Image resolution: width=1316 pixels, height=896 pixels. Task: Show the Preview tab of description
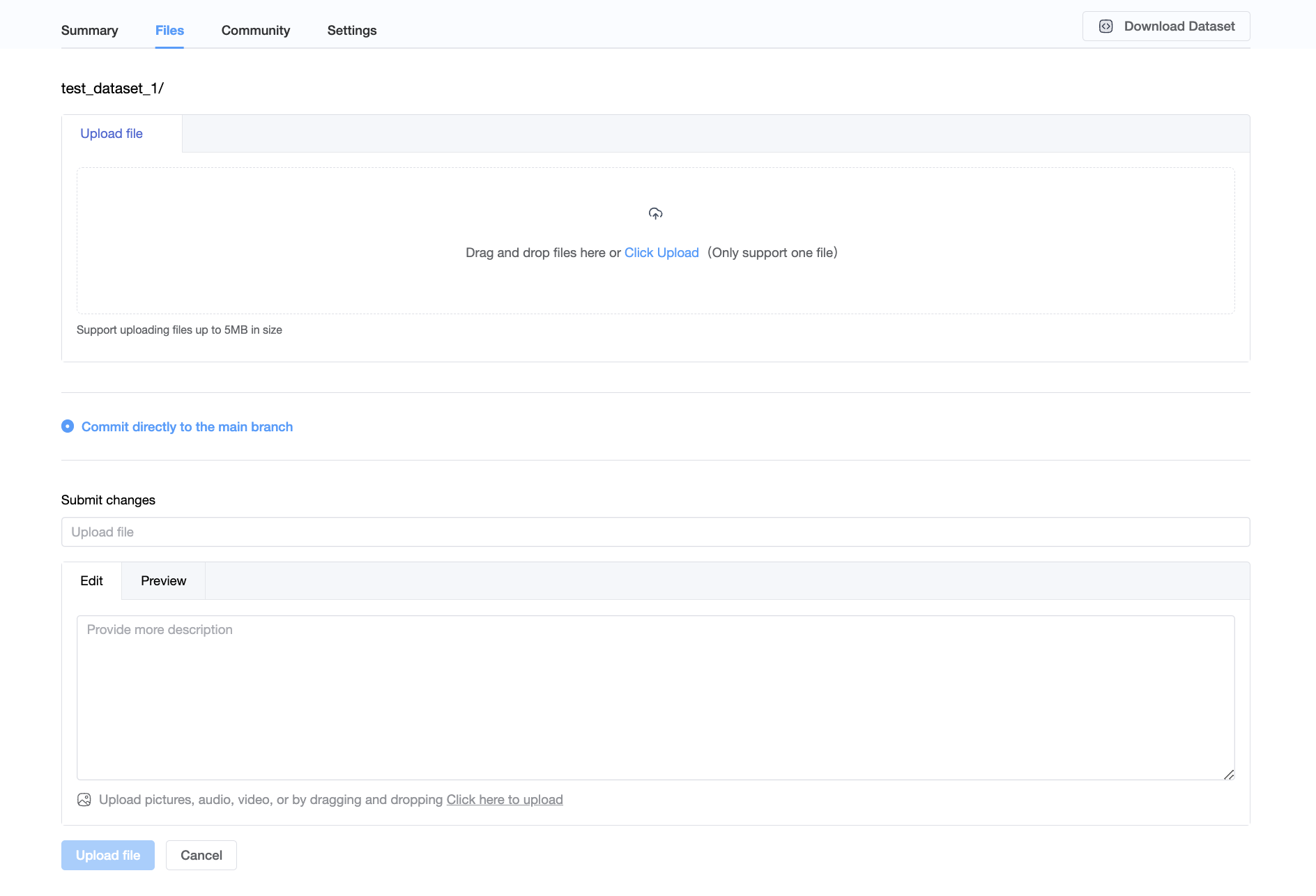(163, 581)
